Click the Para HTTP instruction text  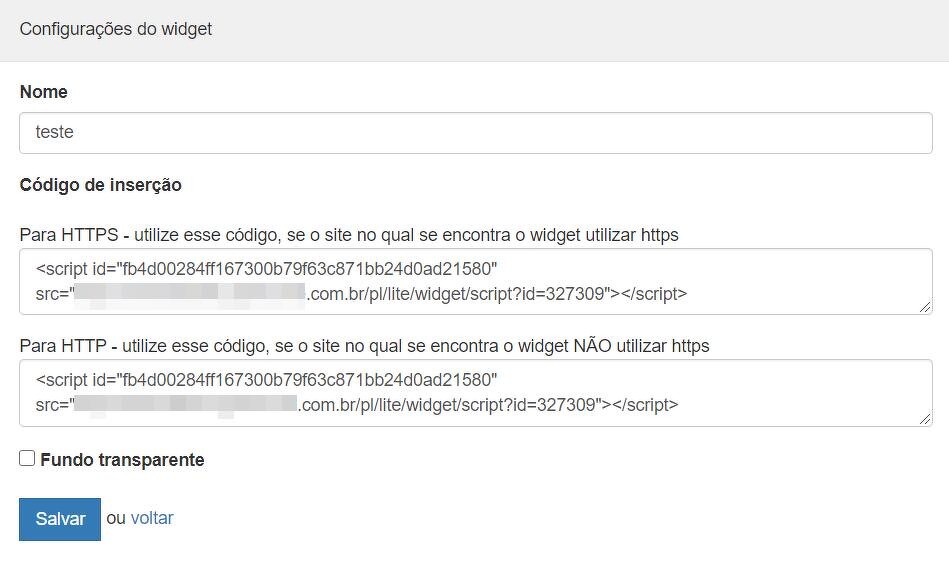(x=364, y=346)
